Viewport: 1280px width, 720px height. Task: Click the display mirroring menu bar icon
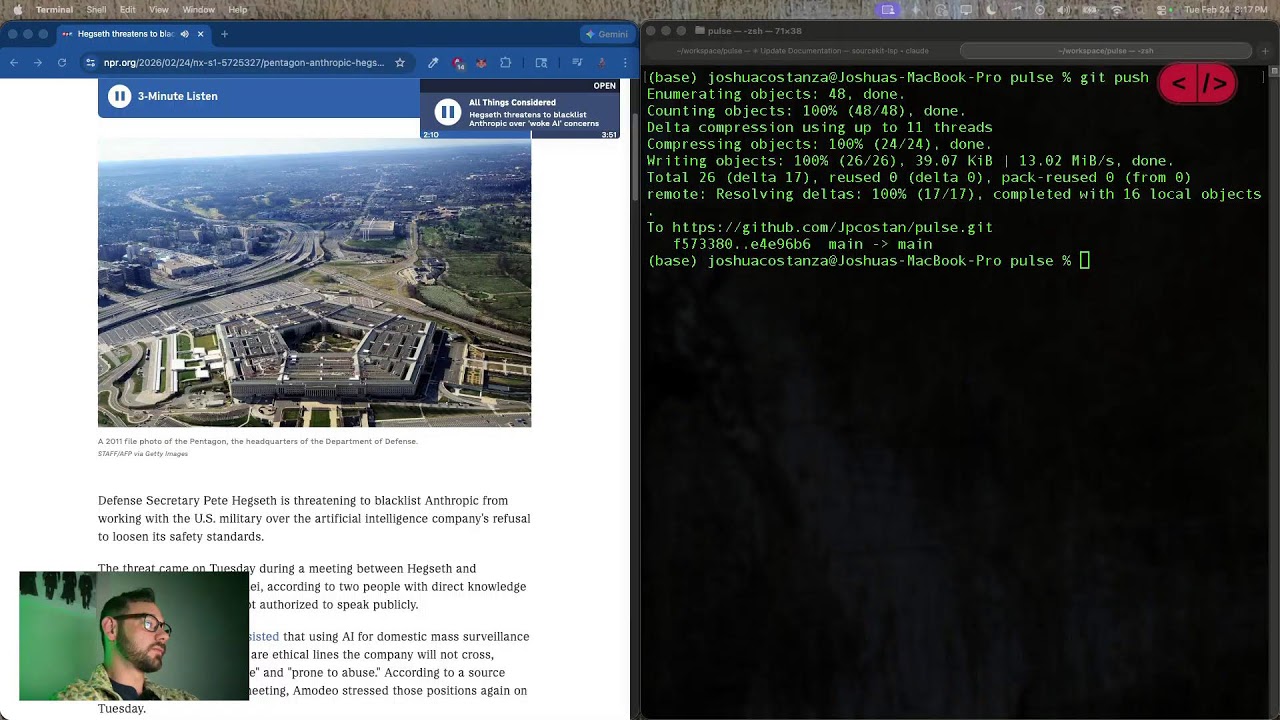tap(966, 10)
